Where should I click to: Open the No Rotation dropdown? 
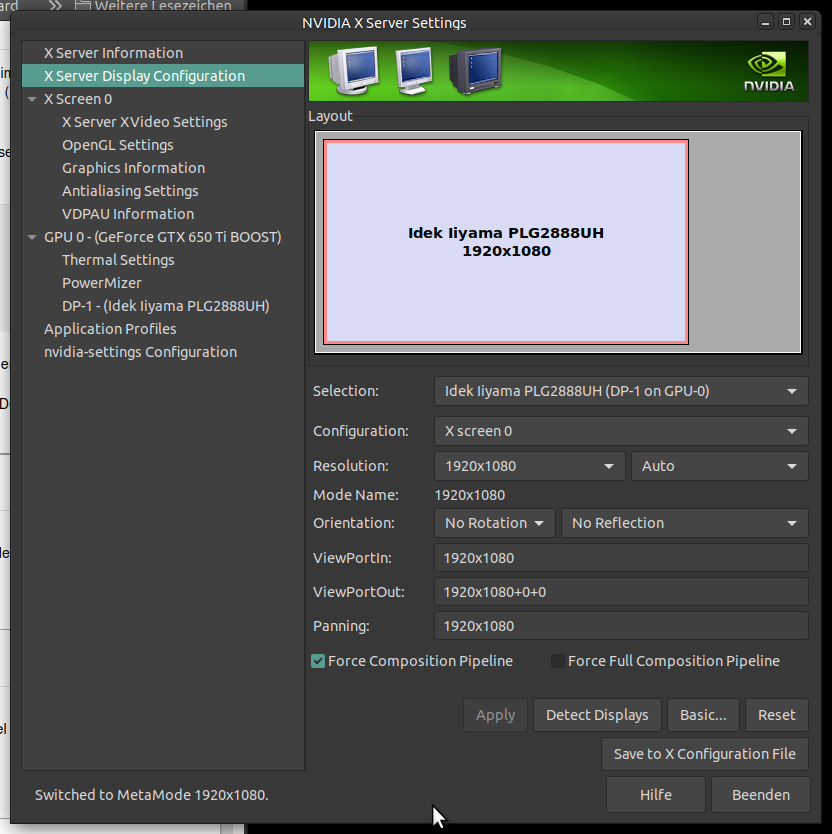(x=494, y=523)
